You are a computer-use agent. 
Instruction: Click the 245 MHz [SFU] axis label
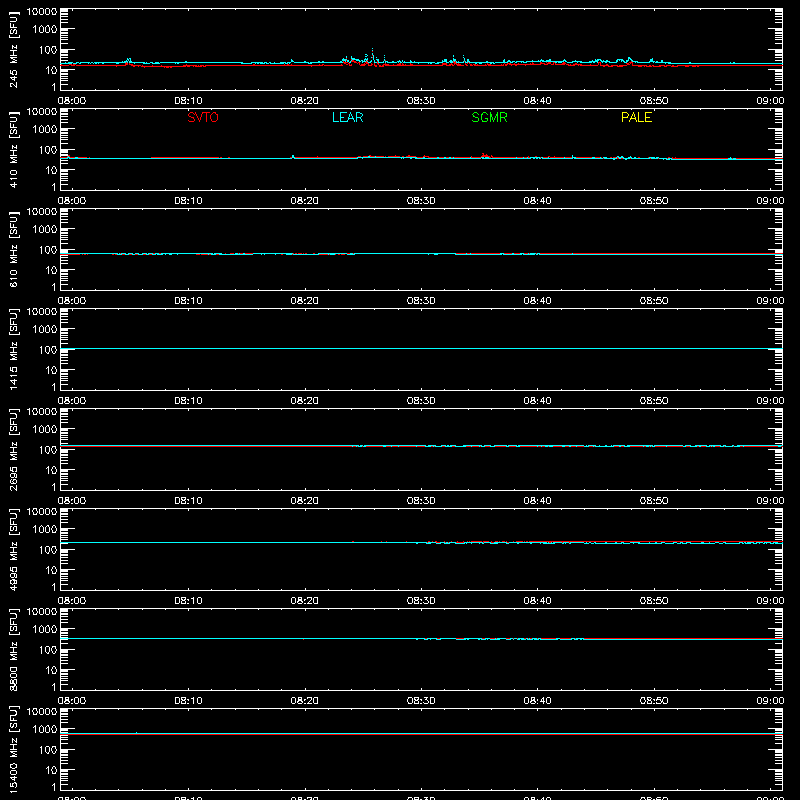pyautogui.click(x=13, y=50)
